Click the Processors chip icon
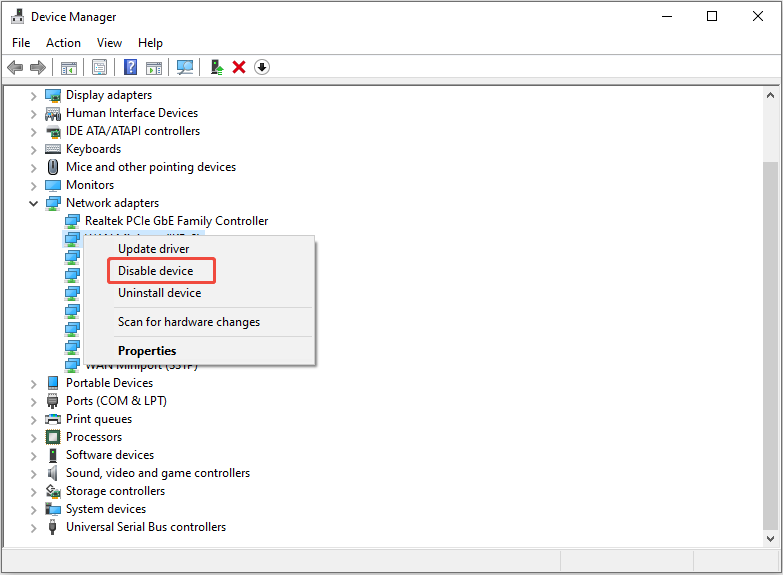Screen dimensions: 783x575 coord(53,437)
